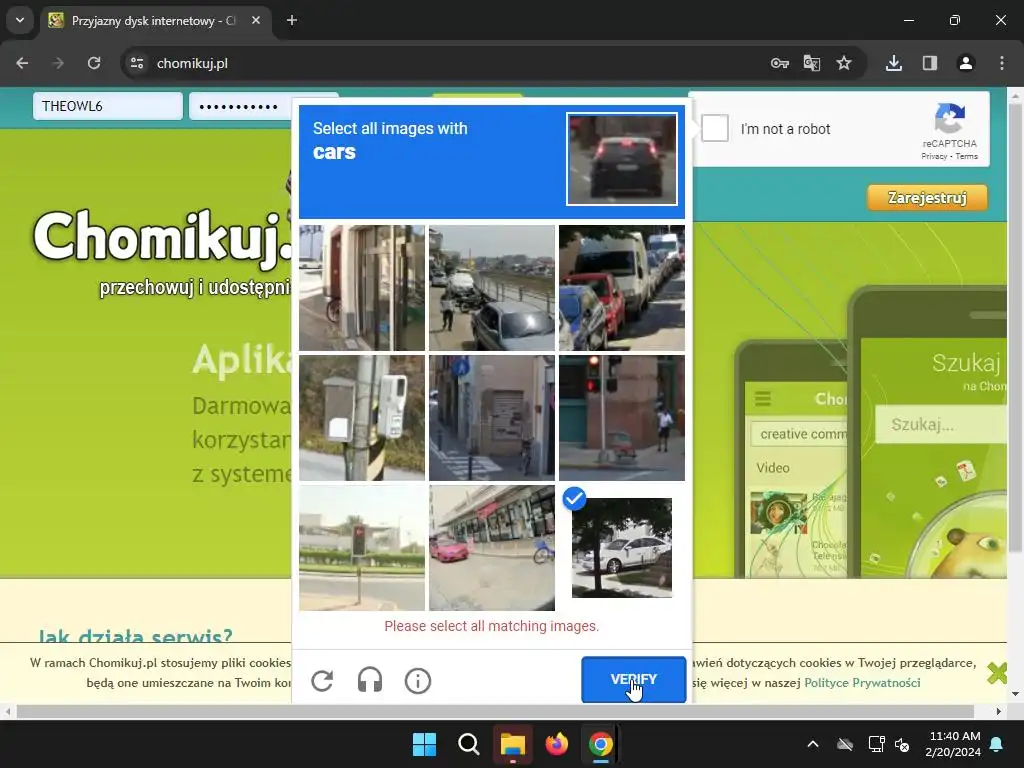Open the Polityce Prywatności link

pos(862,682)
